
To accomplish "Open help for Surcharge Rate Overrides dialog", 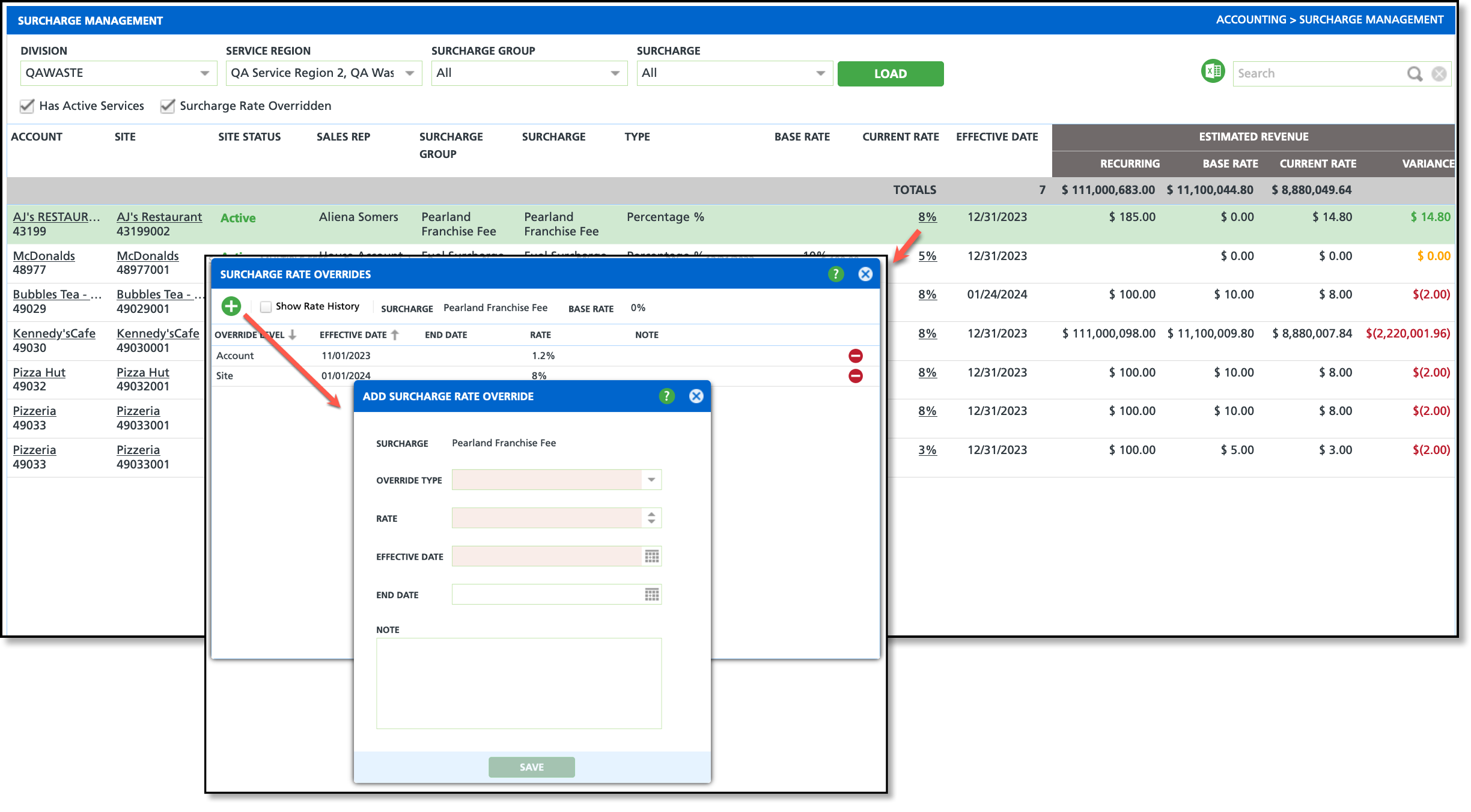I will tap(835, 274).
